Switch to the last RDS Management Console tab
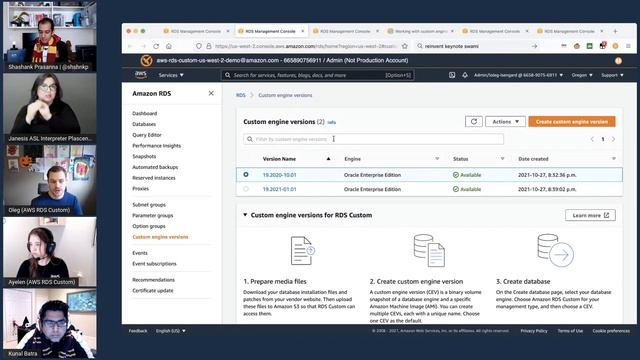 570,31
